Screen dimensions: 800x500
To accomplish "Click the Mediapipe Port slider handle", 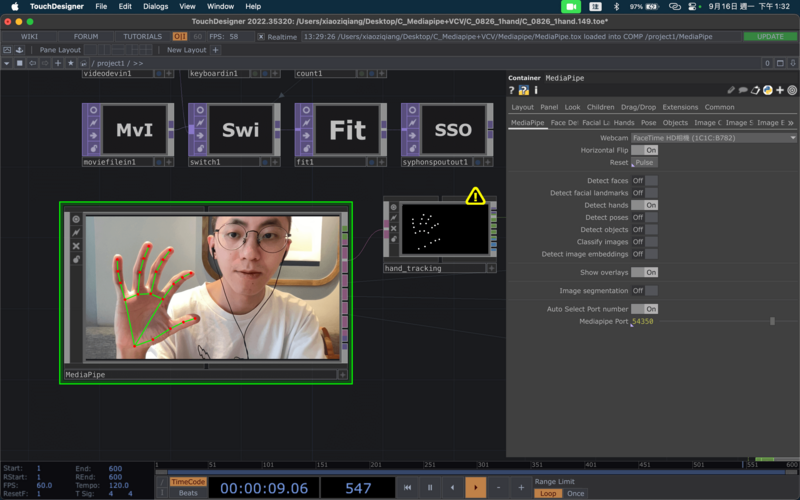I will pos(771,322).
